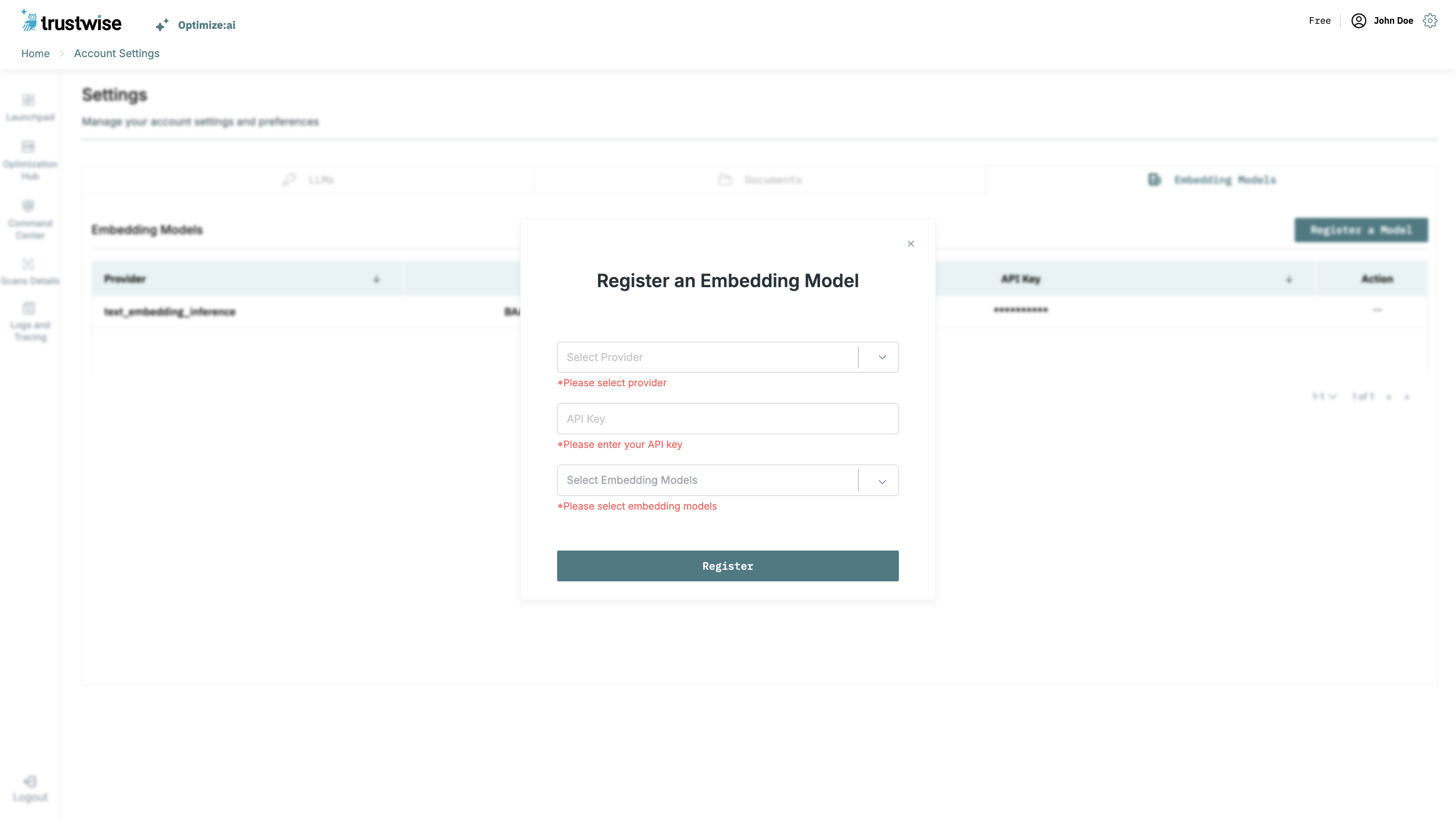
Task: Click into the API Key field
Action: pos(727,419)
